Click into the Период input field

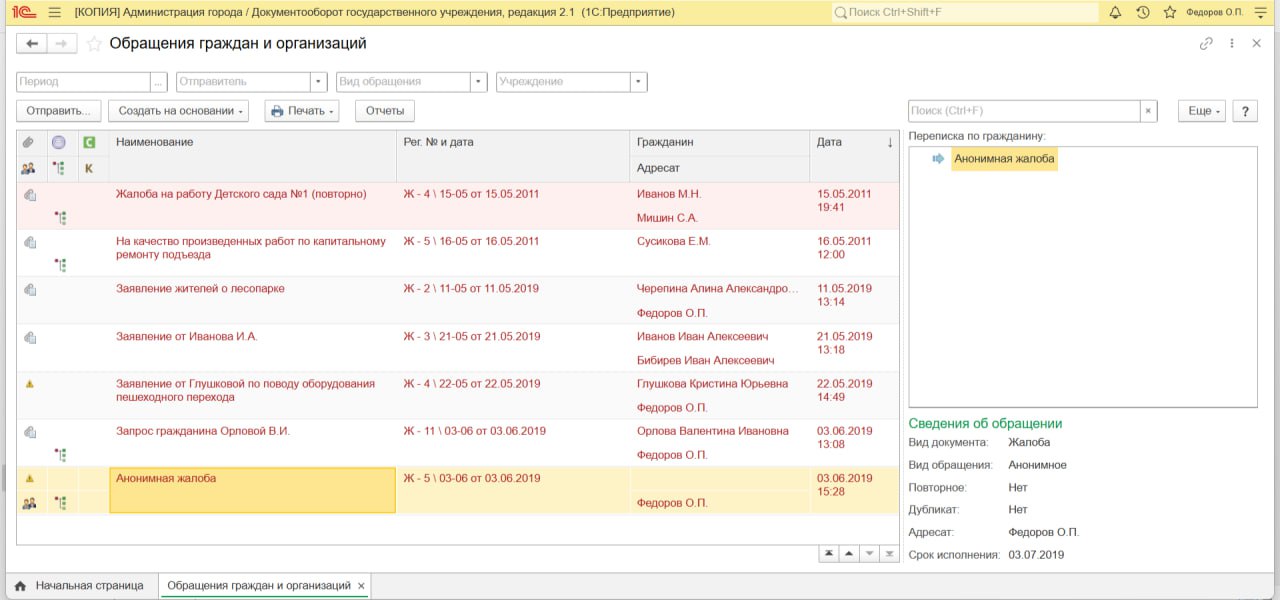coord(84,82)
